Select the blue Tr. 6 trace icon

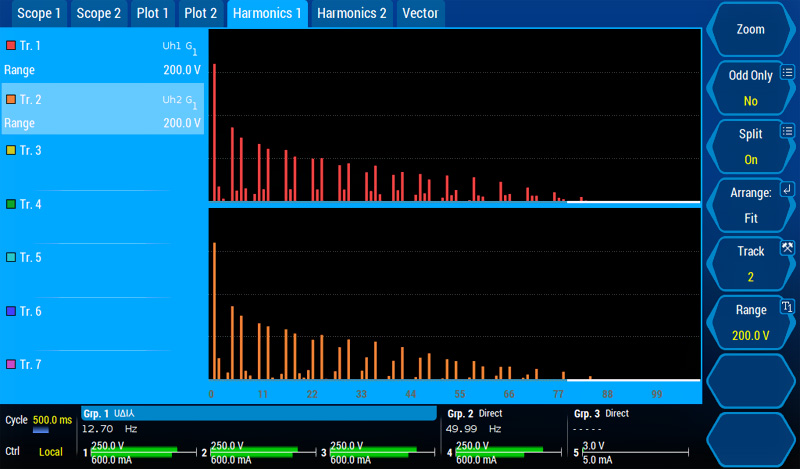pos(11,312)
